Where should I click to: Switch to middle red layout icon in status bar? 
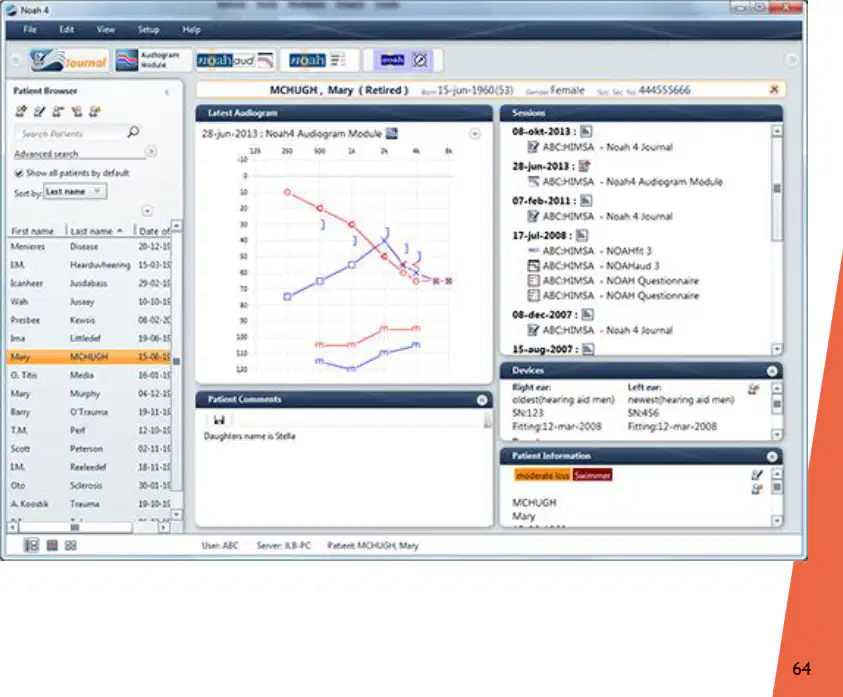pyautogui.click(x=52, y=545)
